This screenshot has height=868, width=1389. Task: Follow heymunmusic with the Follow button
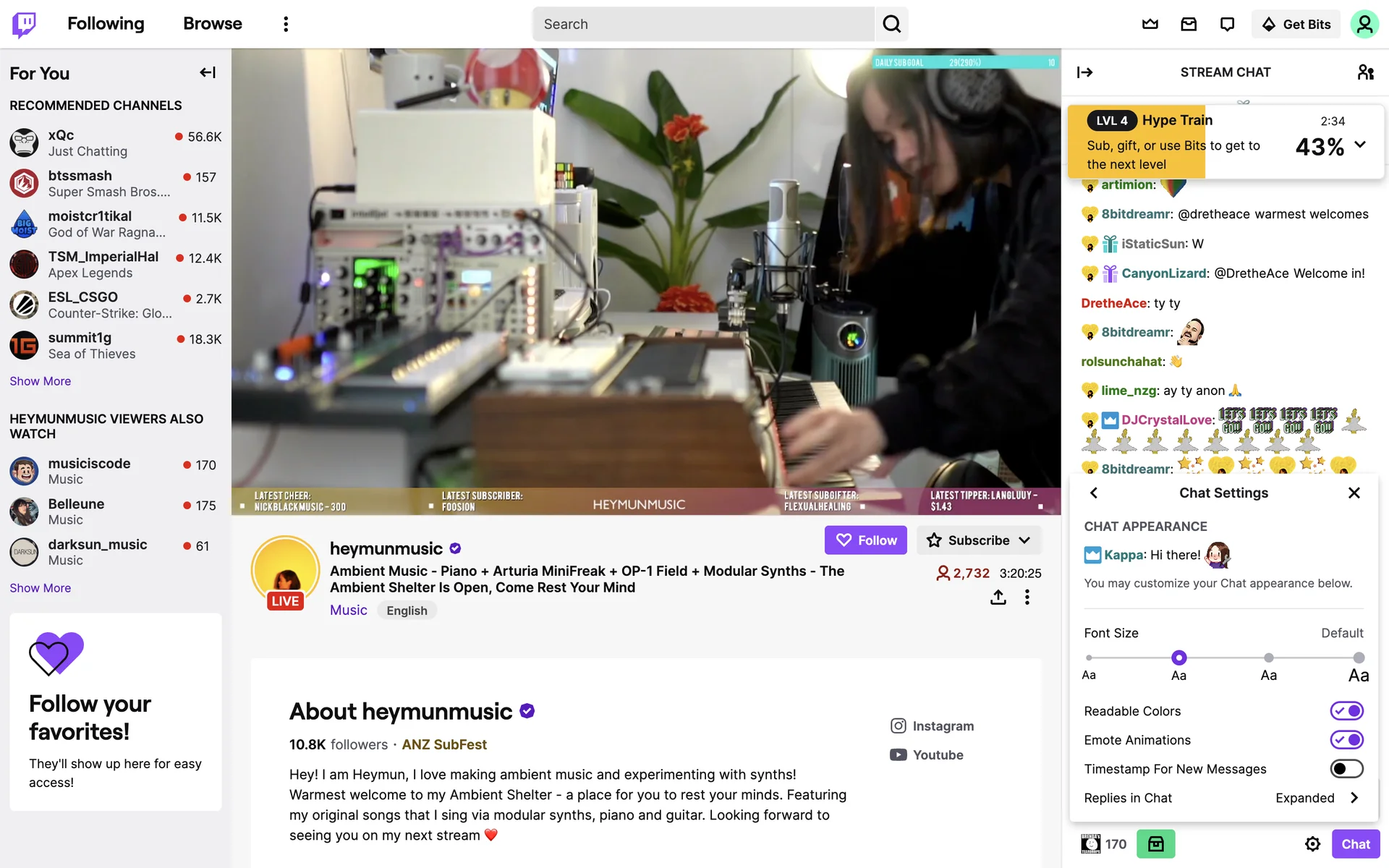tap(866, 540)
